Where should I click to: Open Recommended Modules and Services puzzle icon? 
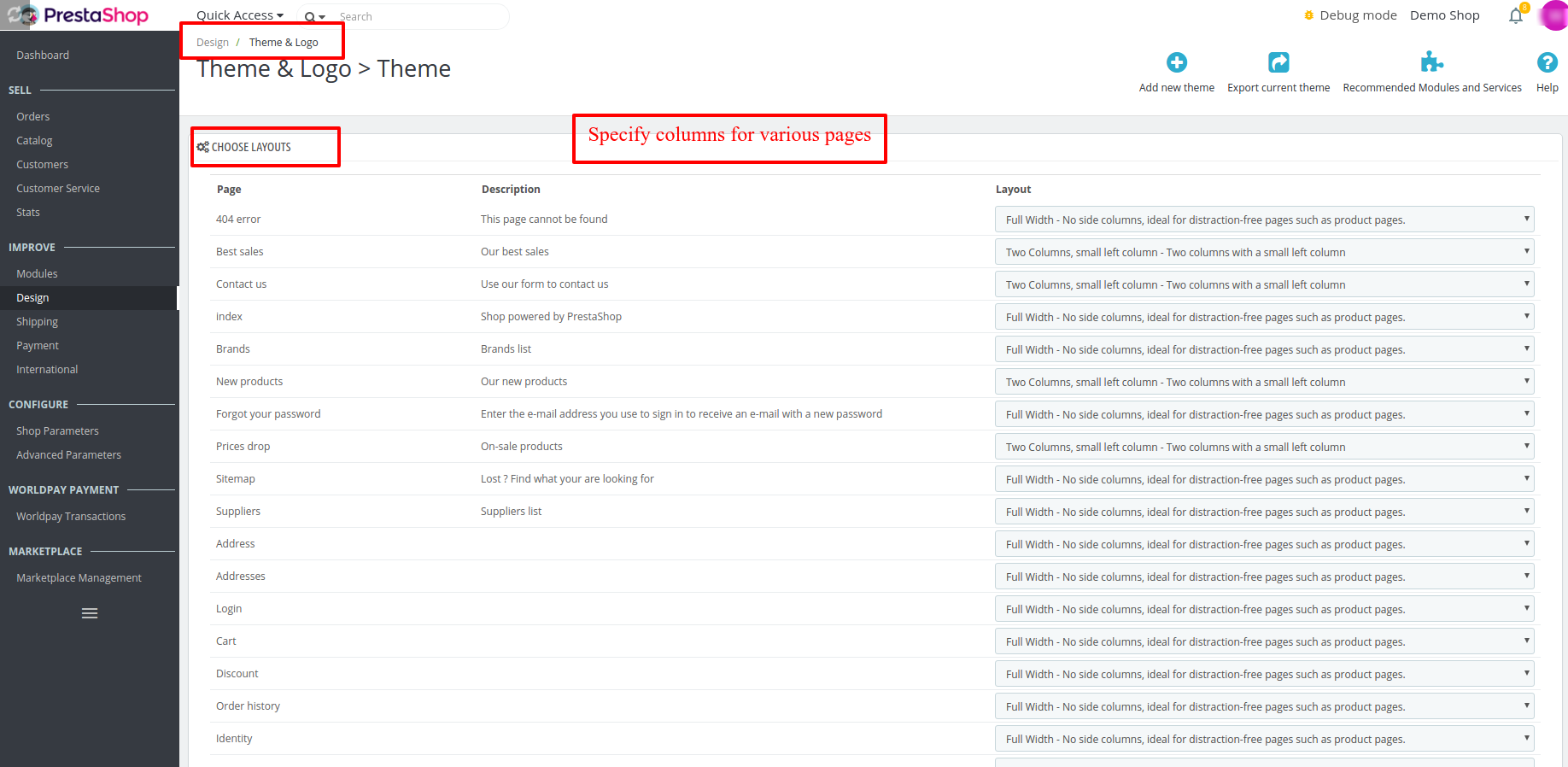point(1431,61)
